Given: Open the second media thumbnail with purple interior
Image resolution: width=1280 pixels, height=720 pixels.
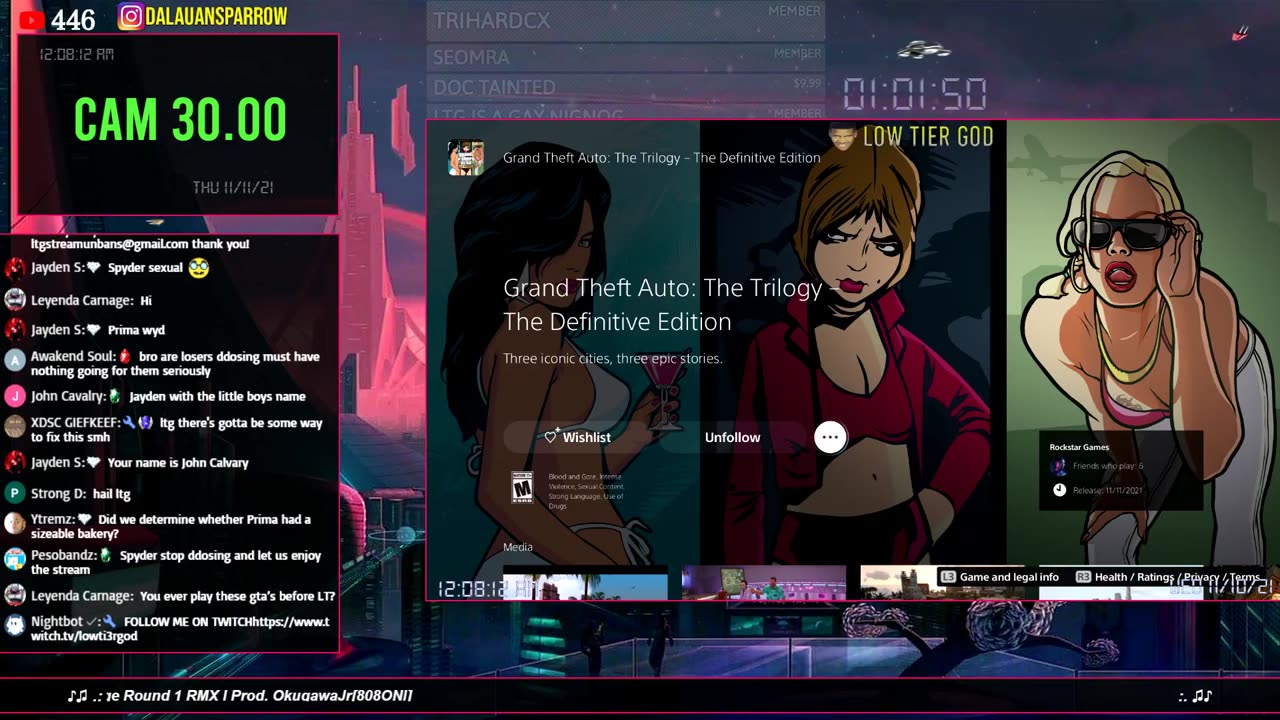Looking at the screenshot, I should (763, 583).
